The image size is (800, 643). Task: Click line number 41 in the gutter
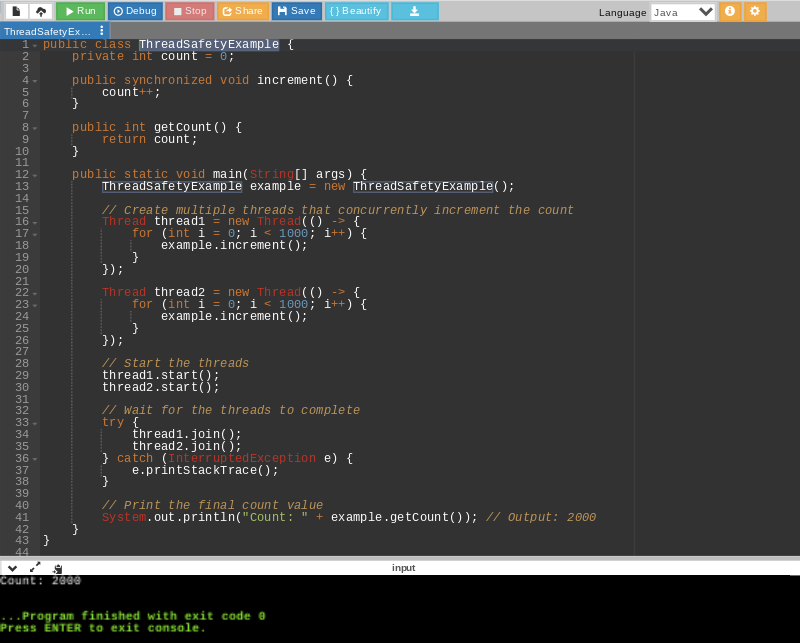(x=22, y=517)
